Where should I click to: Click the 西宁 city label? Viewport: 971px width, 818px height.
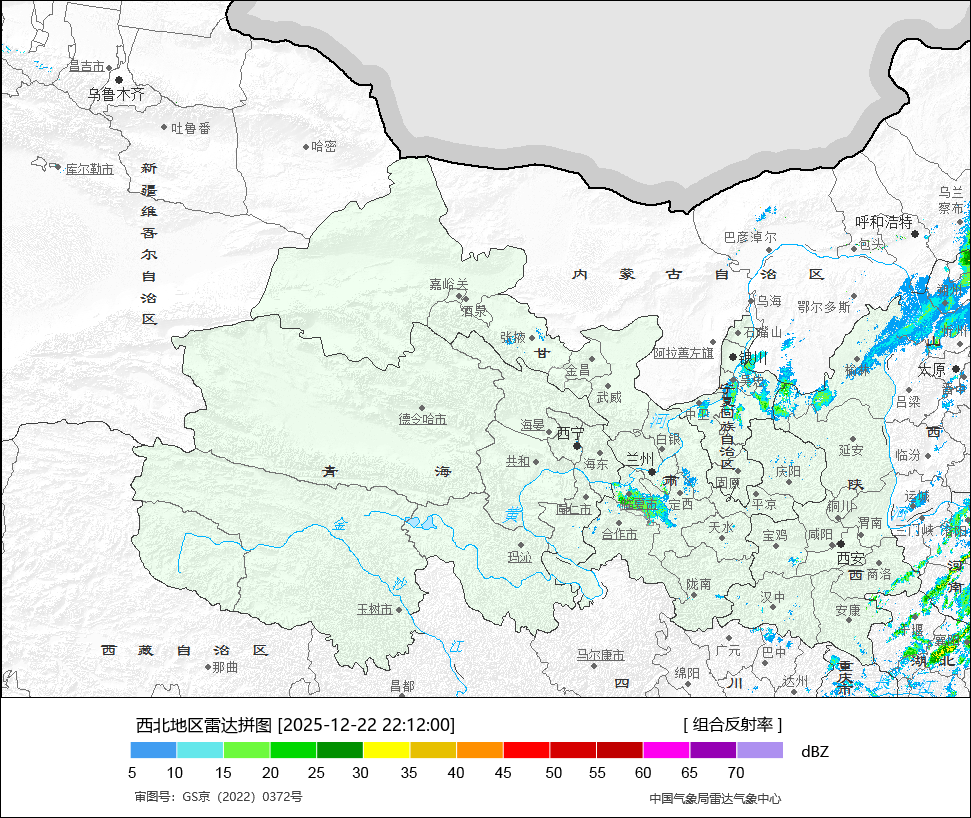point(570,433)
